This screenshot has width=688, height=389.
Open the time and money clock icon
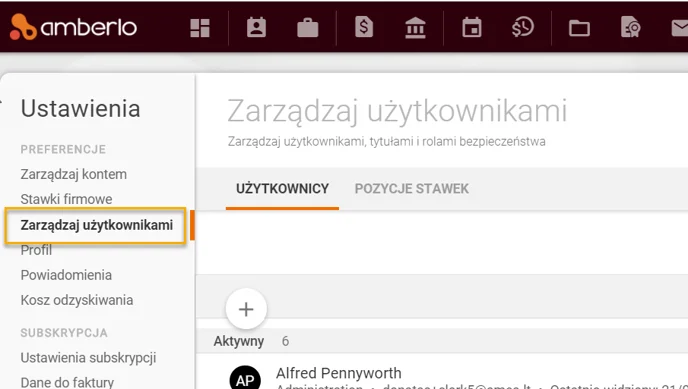coord(523,27)
